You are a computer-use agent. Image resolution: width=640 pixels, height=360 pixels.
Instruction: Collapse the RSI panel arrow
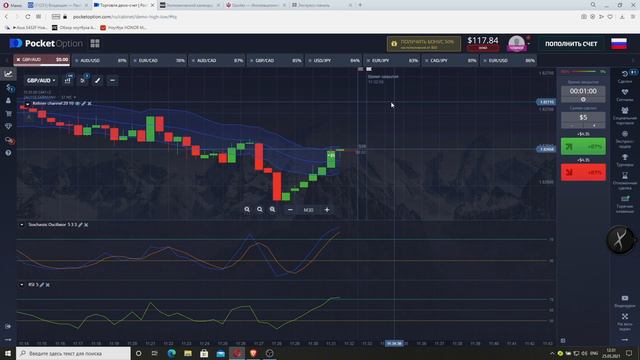tap(22, 285)
